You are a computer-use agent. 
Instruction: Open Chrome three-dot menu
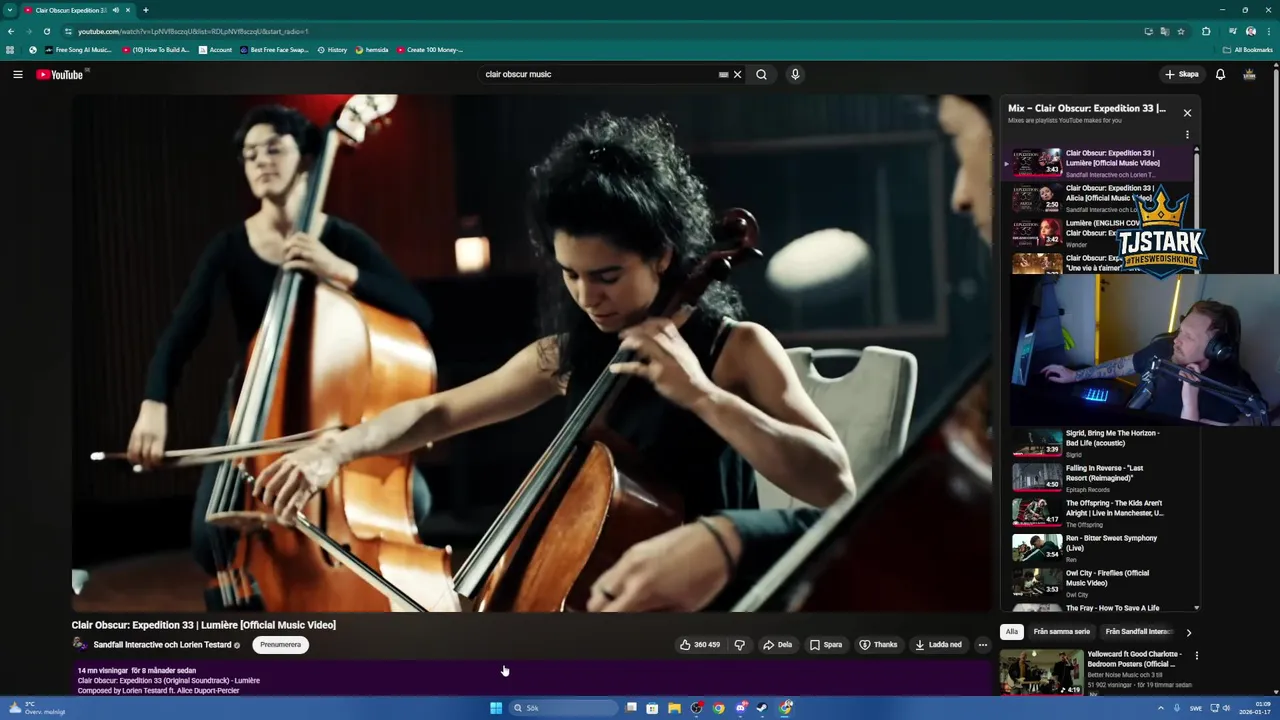pyautogui.click(x=1268, y=31)
